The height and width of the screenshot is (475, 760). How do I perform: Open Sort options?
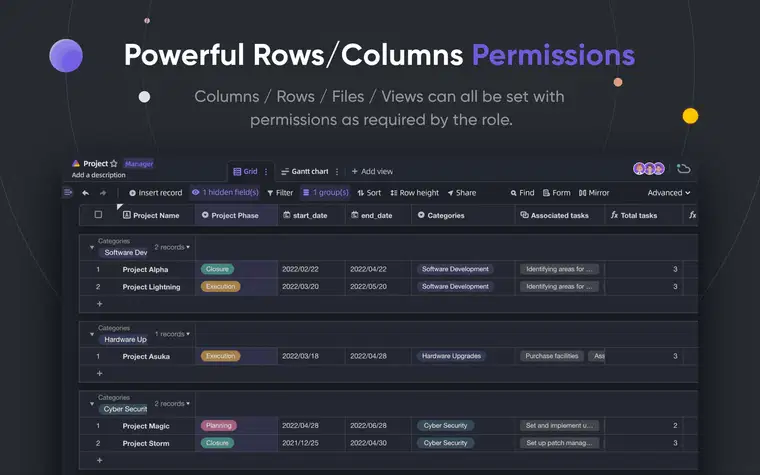coord(369,193)
